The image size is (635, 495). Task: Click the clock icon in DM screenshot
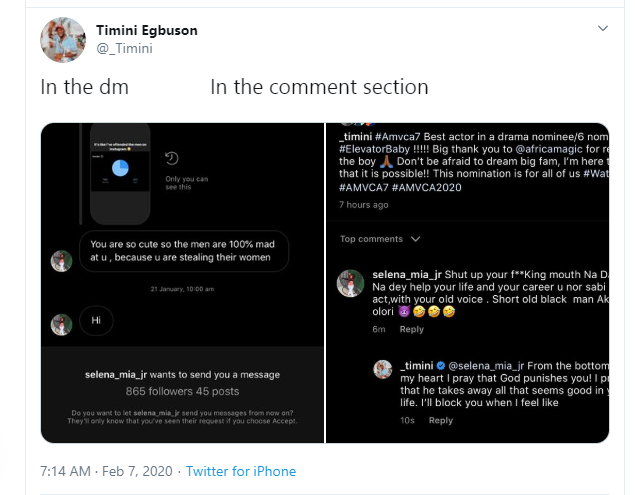171,158
